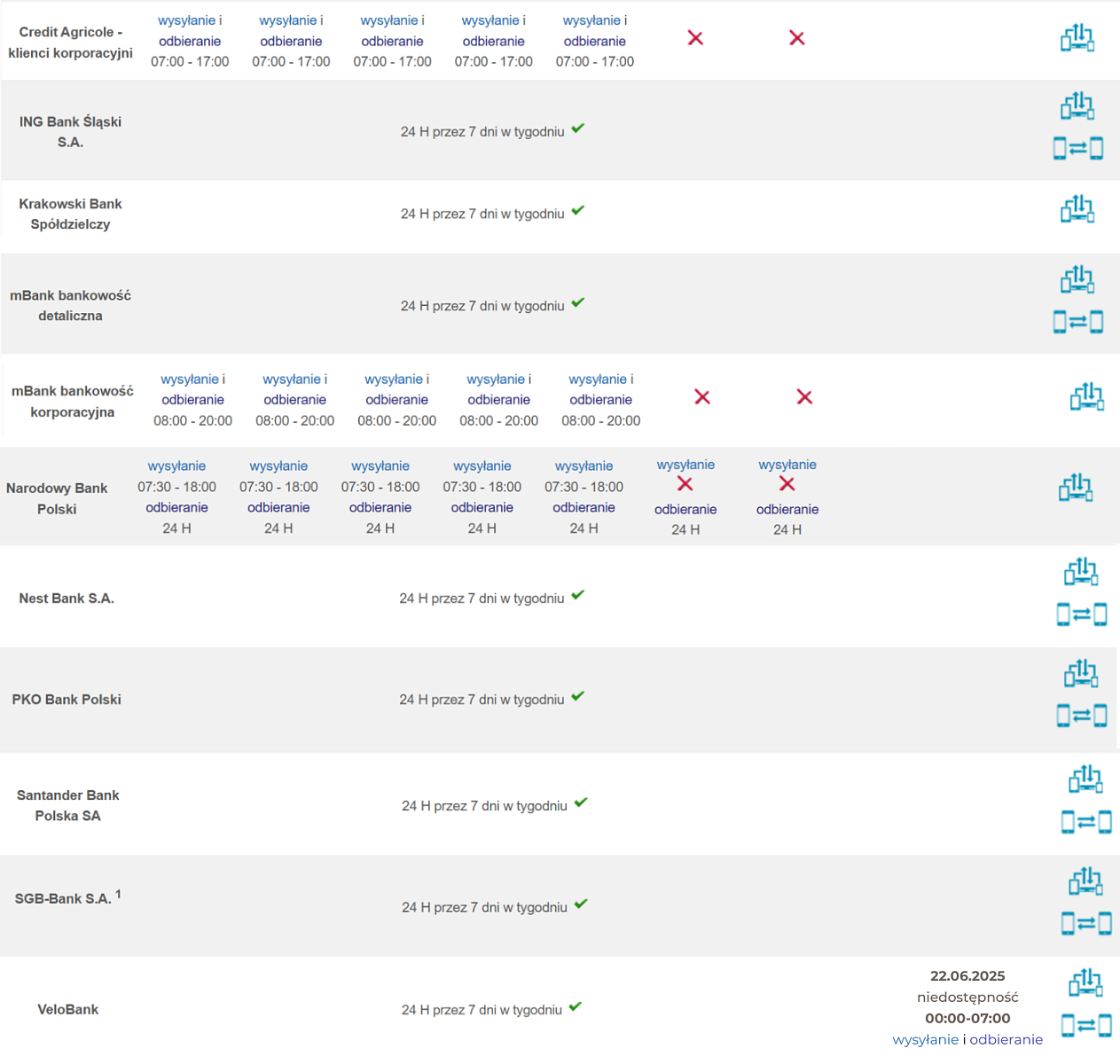The width and height of the screenshot is (1120, 1064).
Task: Click VeloBank devices transfer icon
Action: 1085,982
